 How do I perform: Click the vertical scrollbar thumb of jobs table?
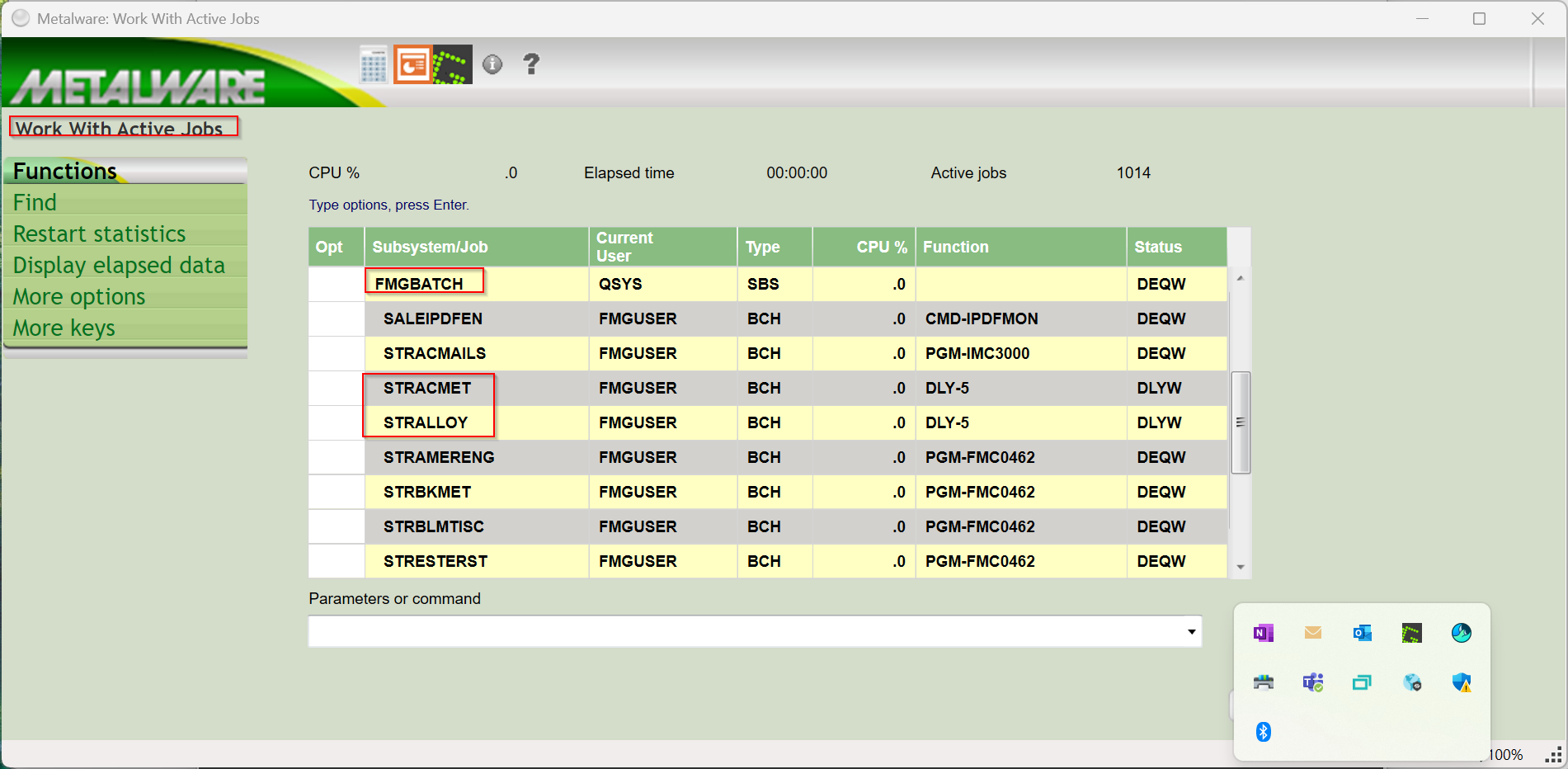(x=1240, y=422)
